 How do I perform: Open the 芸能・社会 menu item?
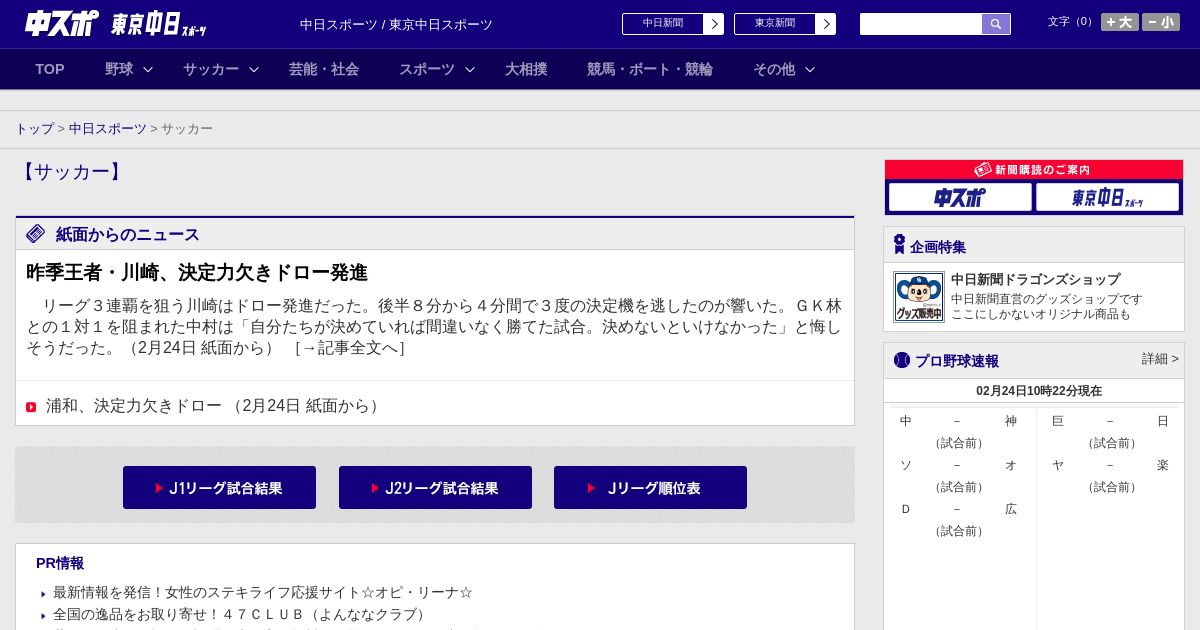point(324,69)
